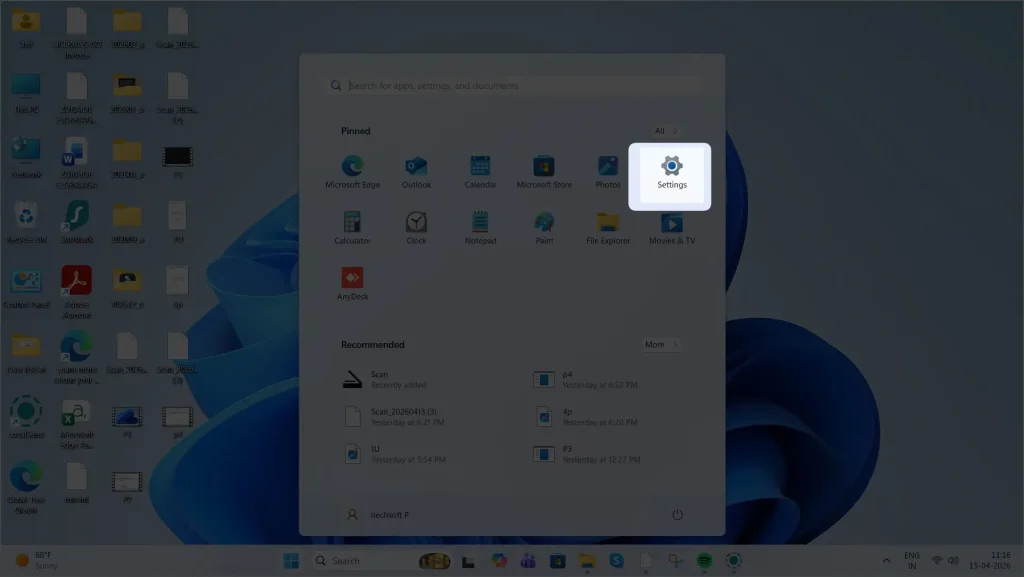Open Spotify from the taskbar

pos(705,560)
